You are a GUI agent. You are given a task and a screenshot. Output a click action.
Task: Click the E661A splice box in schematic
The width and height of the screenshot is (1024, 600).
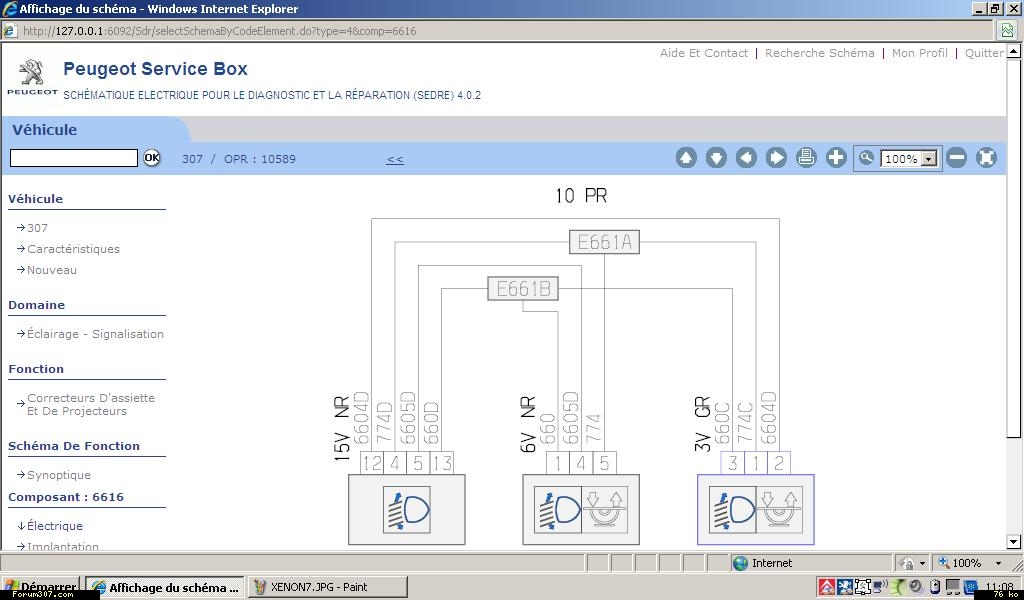[604, 242]
